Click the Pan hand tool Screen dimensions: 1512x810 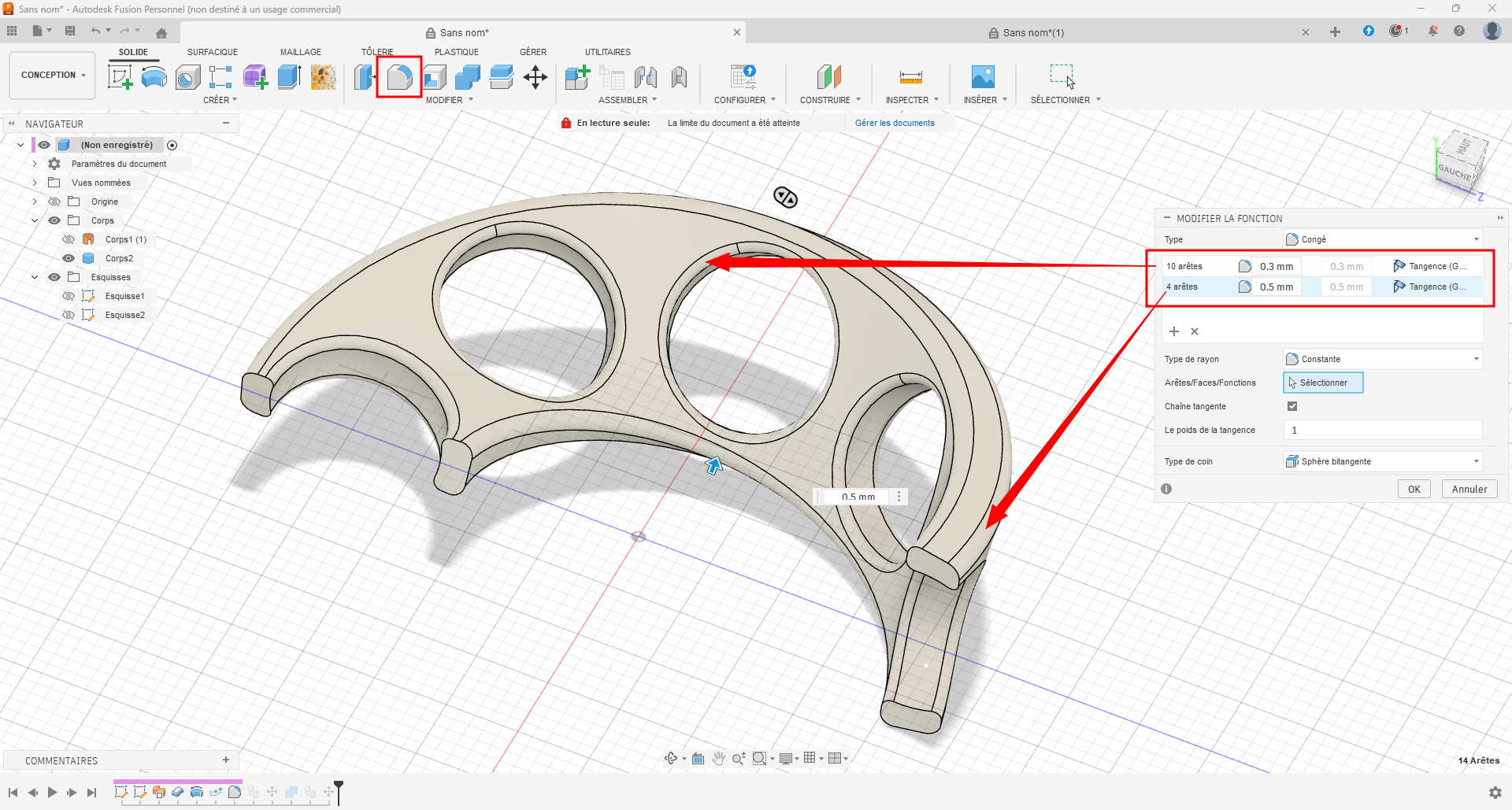tap(718, 758)
